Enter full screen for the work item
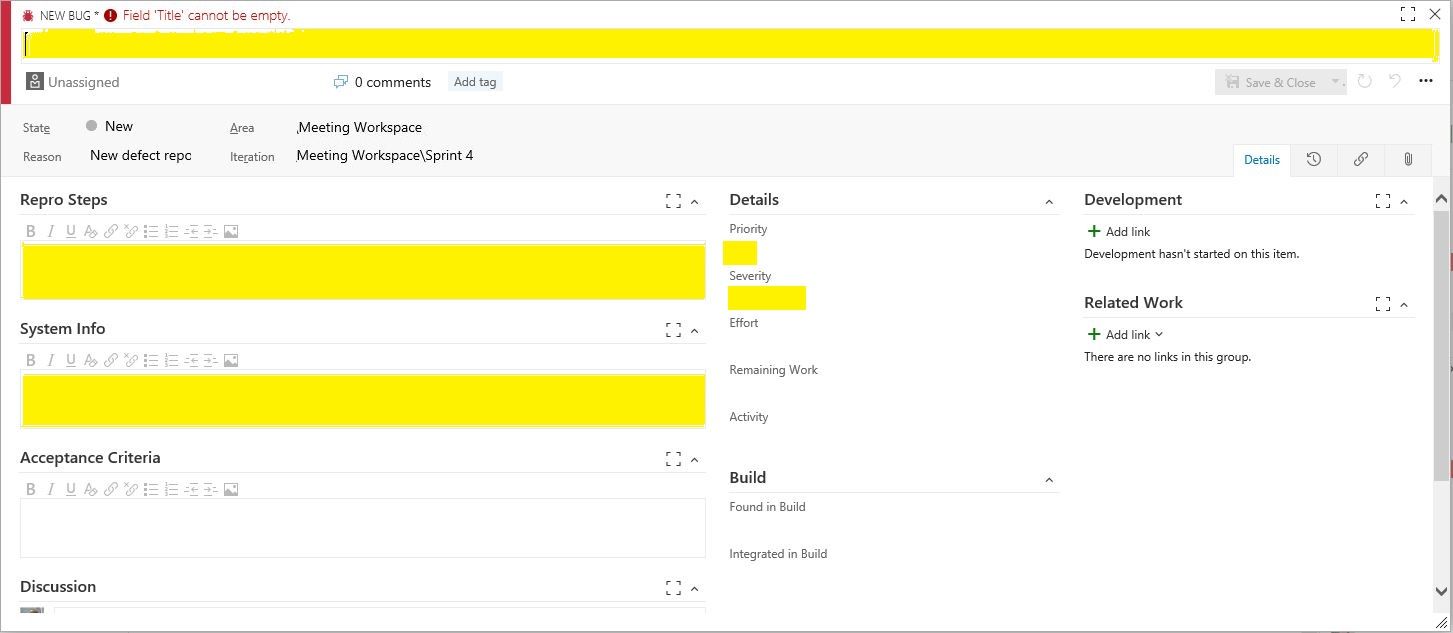This screenshot has width=1453, height=633. (1407, 14)
